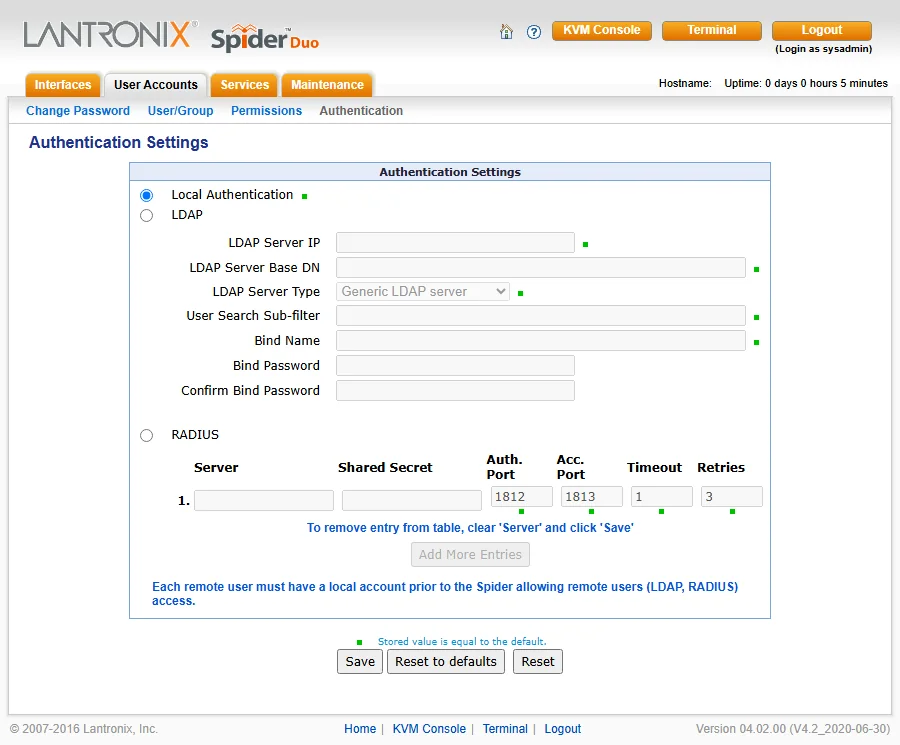Image resolution: width=900 pixels, height=745 pixels.
Task: Select Local Authentication radio button
Action: (x=146, y=195)
